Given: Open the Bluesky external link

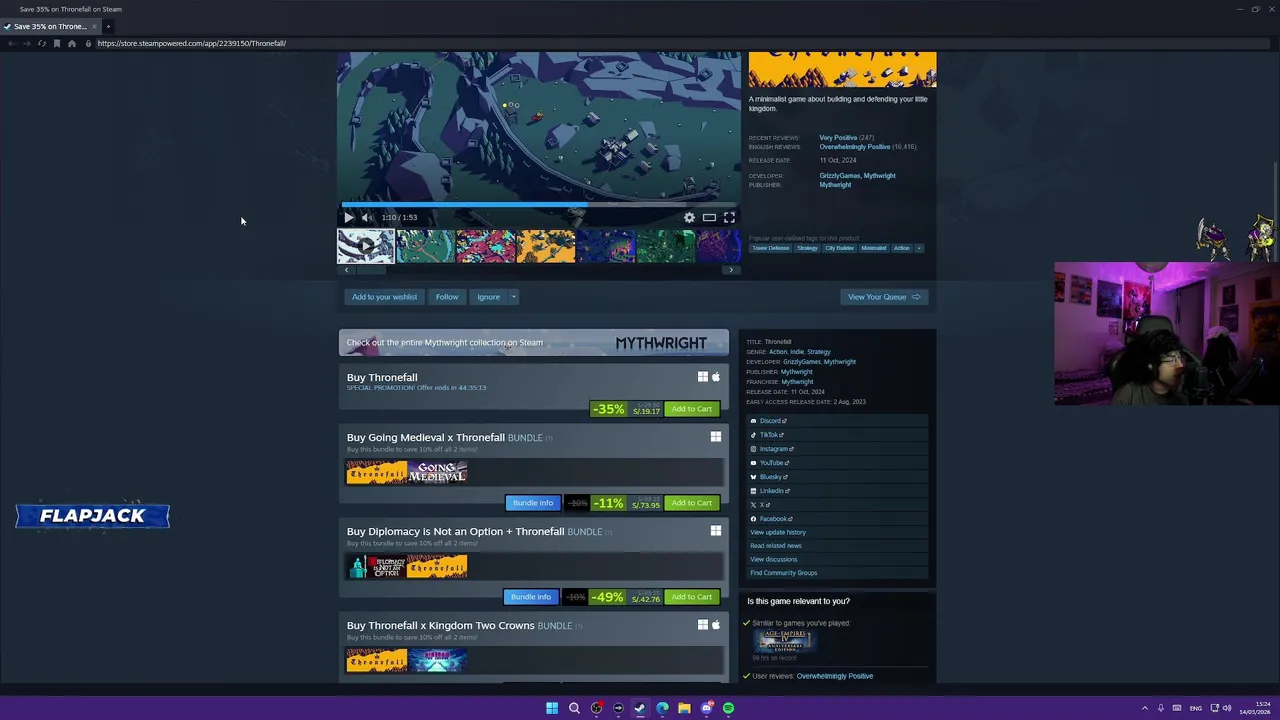Looking at the screenshot, I should (769, 477).
